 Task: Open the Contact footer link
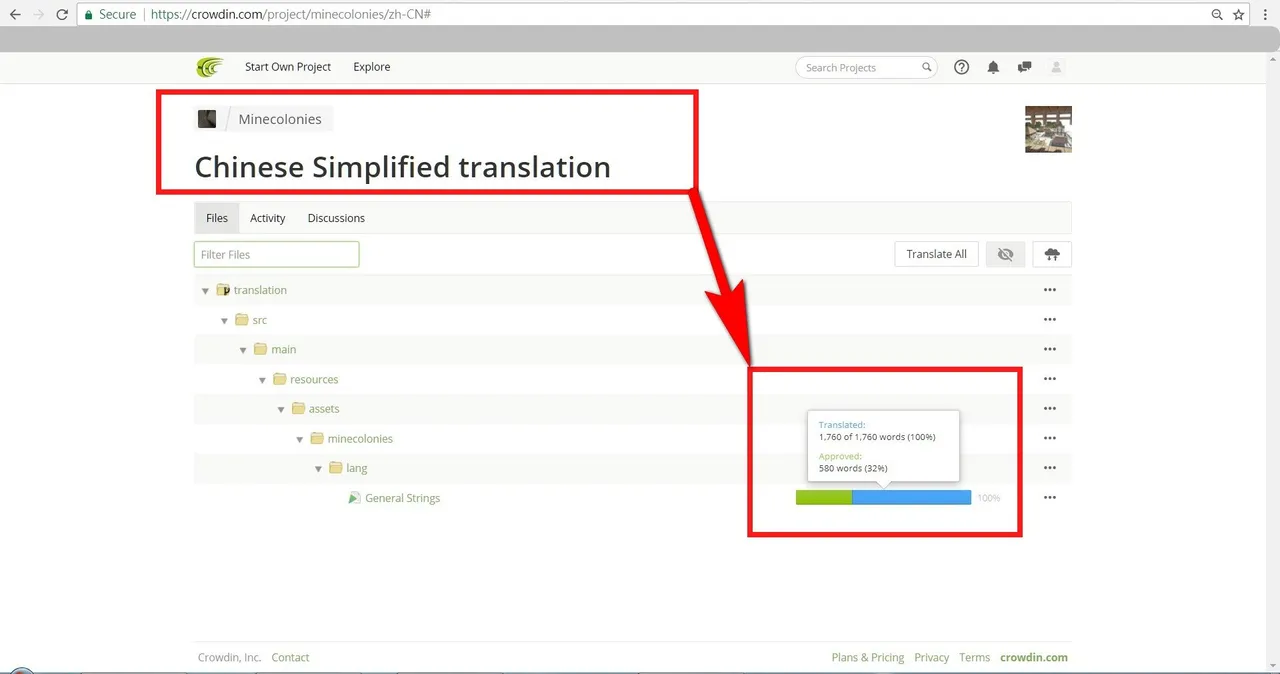(x=290, y=657)
